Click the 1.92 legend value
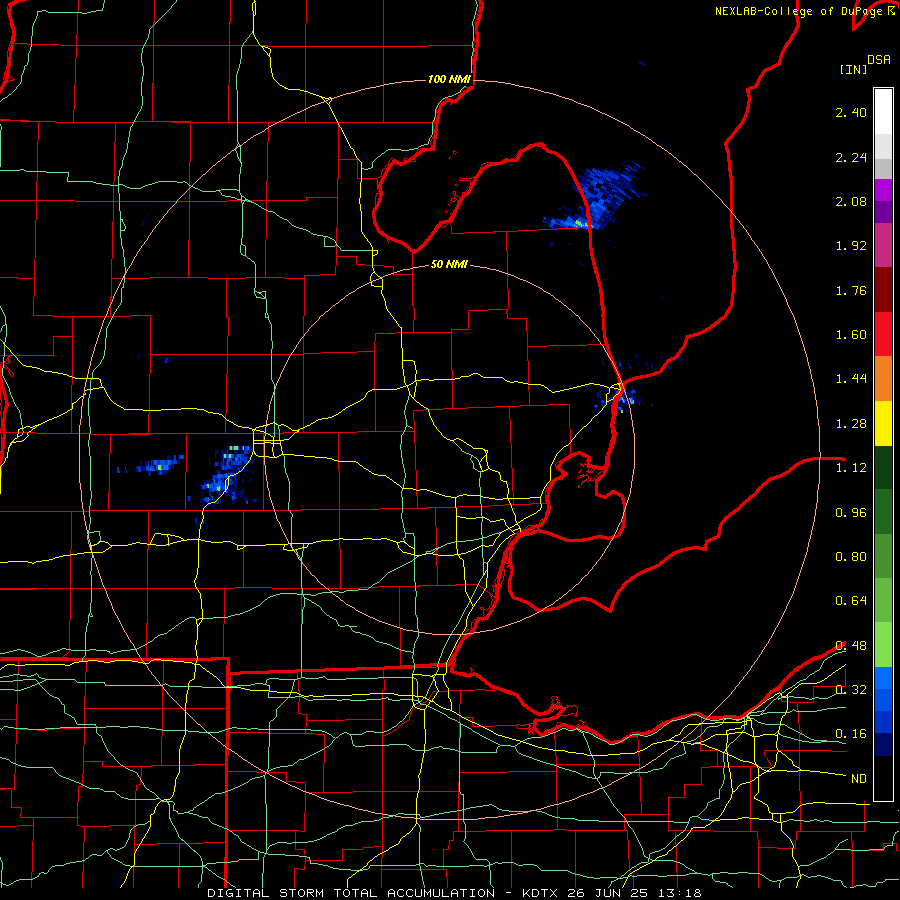The image size is (900, 900). (851, 246)
